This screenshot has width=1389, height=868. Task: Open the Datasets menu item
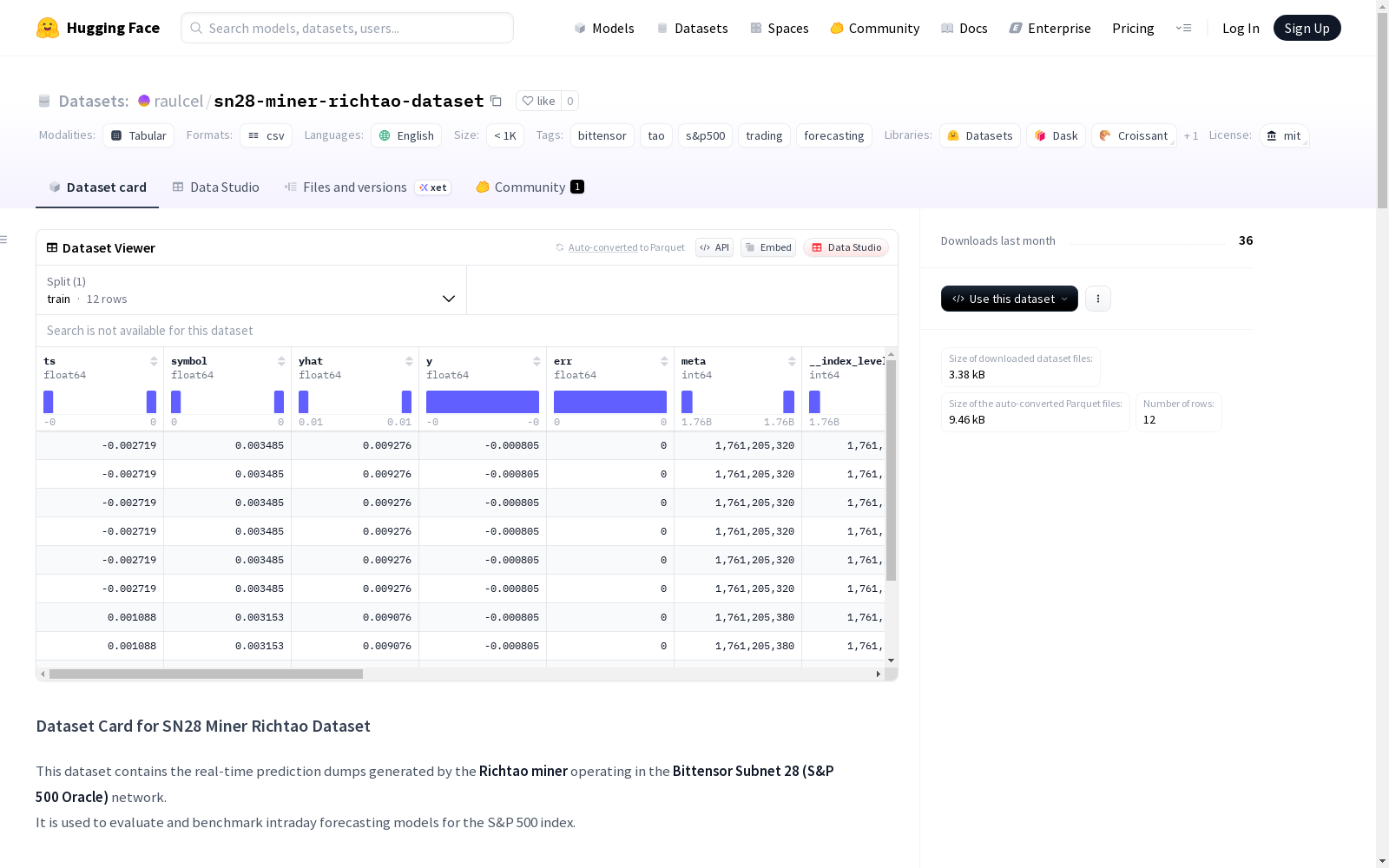tap(692, 28)
